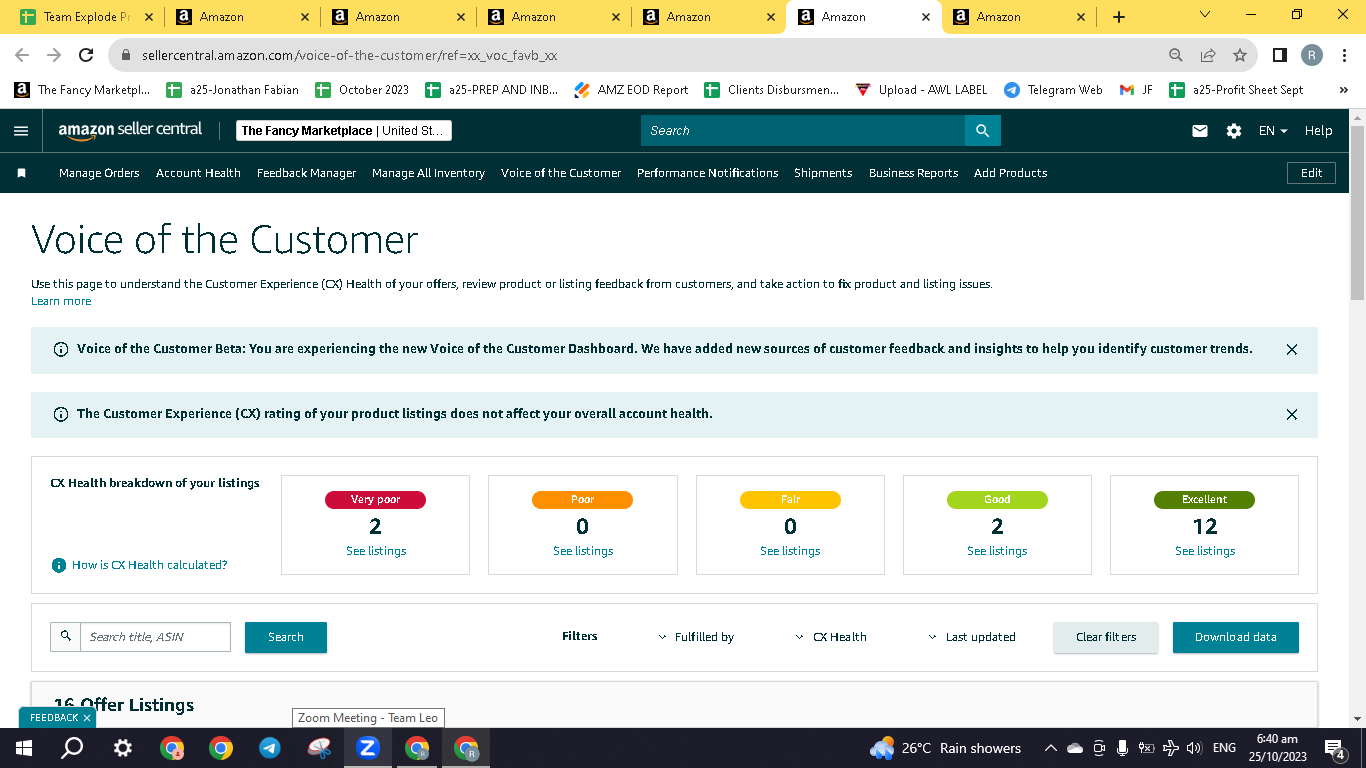Open Telegram from the taskbar
This screenshot has width=1366, height=768.
(x=269, y=748)
